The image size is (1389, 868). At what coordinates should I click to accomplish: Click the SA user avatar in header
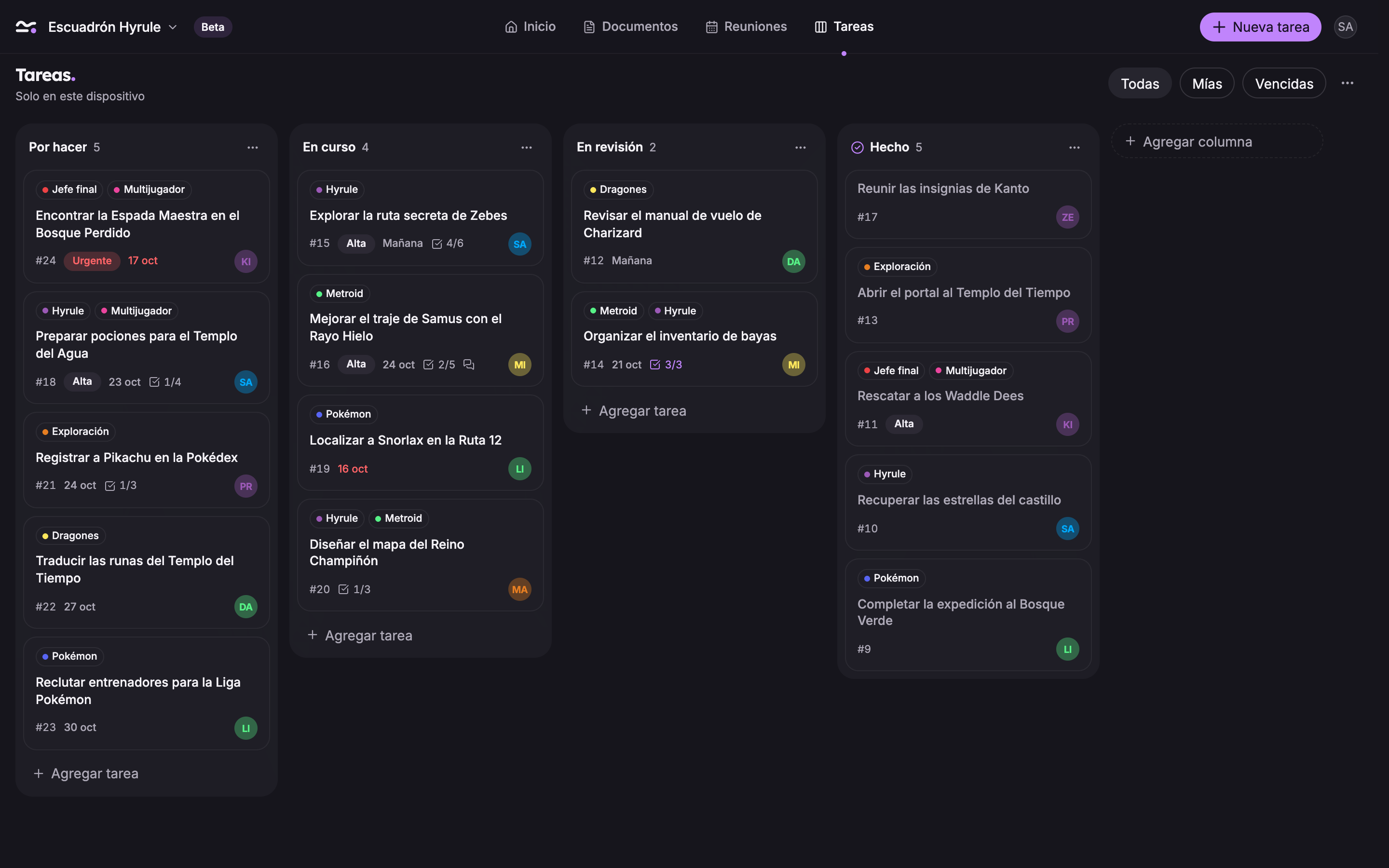pyautogui.click(x=1345, y=27)
